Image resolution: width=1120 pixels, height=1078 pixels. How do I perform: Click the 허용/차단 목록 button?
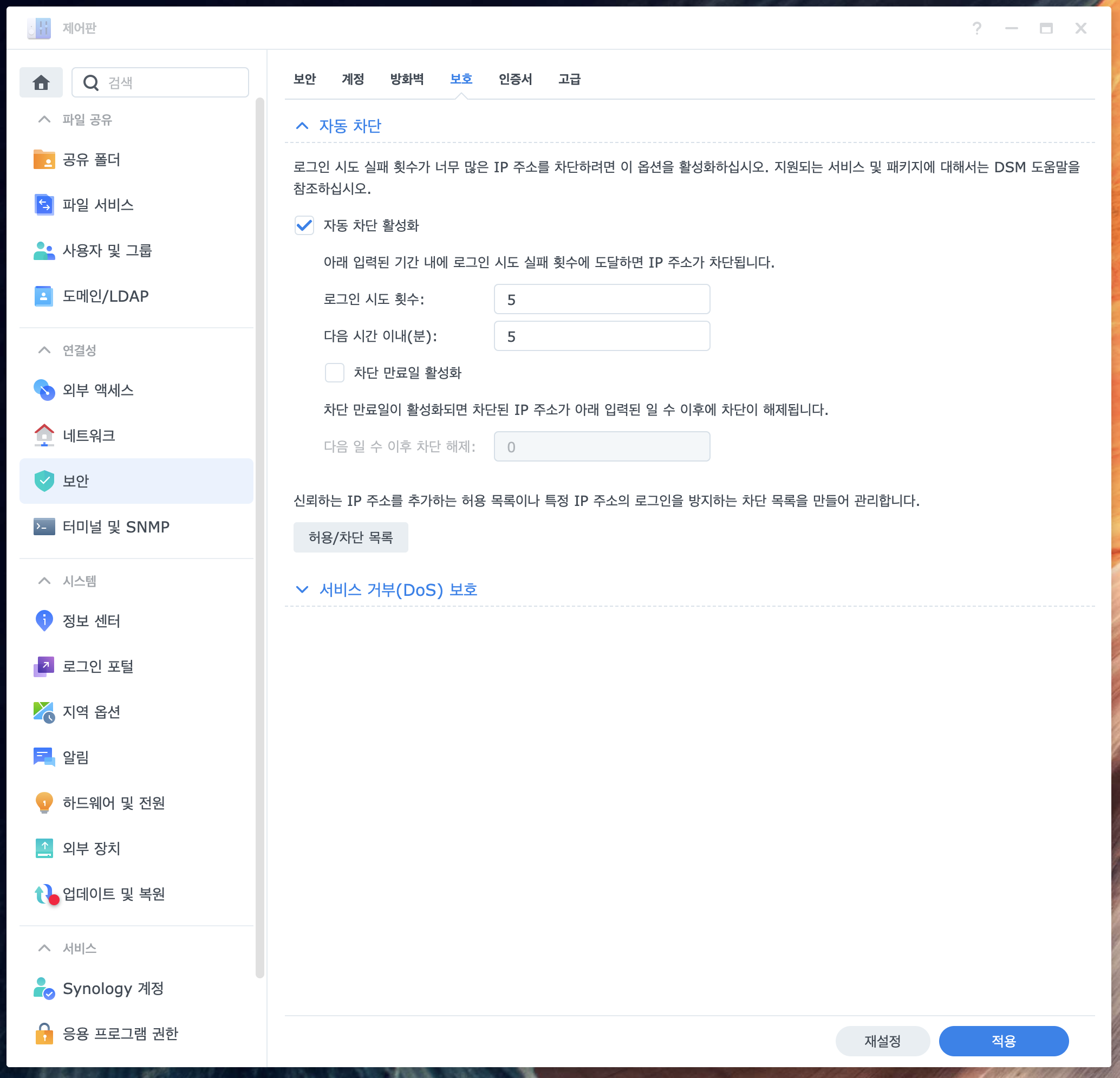point(350,537)
